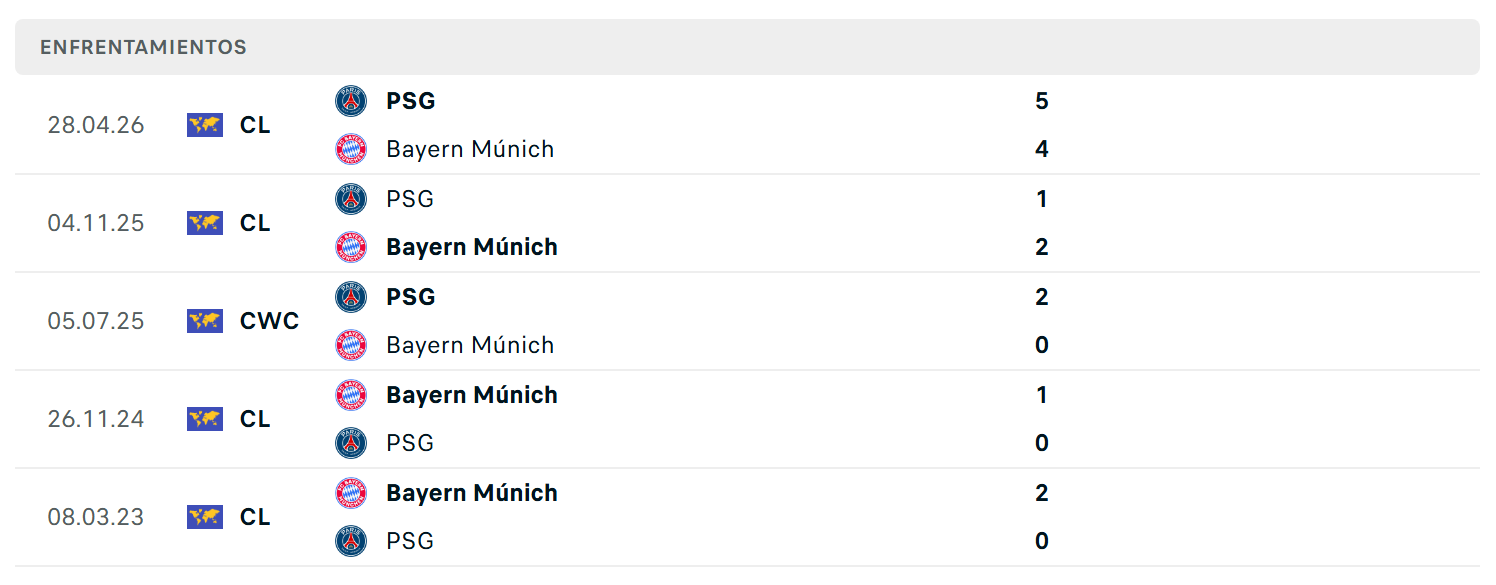Click the CL competition flag icon for 04.11.25
The width and height of the screenshot is (1496, 585).
click(205, 223)
